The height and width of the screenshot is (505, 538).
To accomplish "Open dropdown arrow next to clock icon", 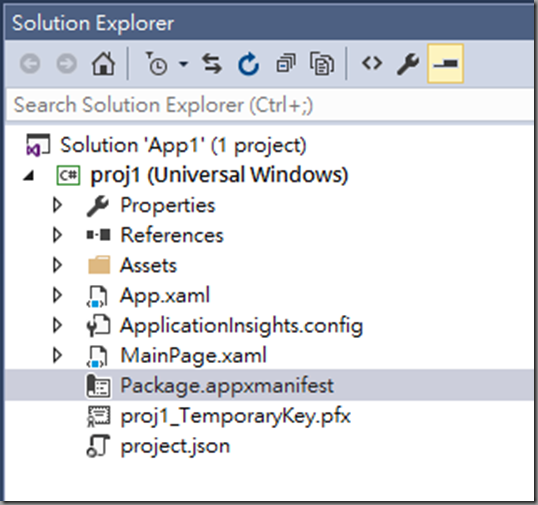I will tap(184, 63).
